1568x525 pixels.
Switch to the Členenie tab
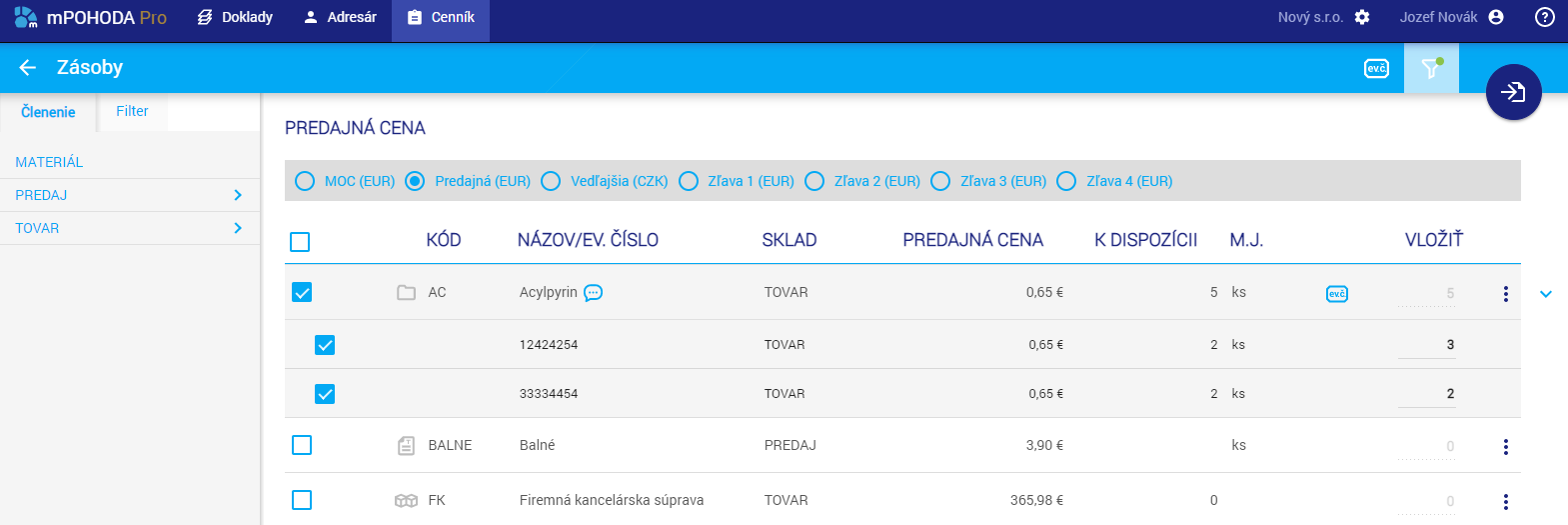[x=48, y=112]
